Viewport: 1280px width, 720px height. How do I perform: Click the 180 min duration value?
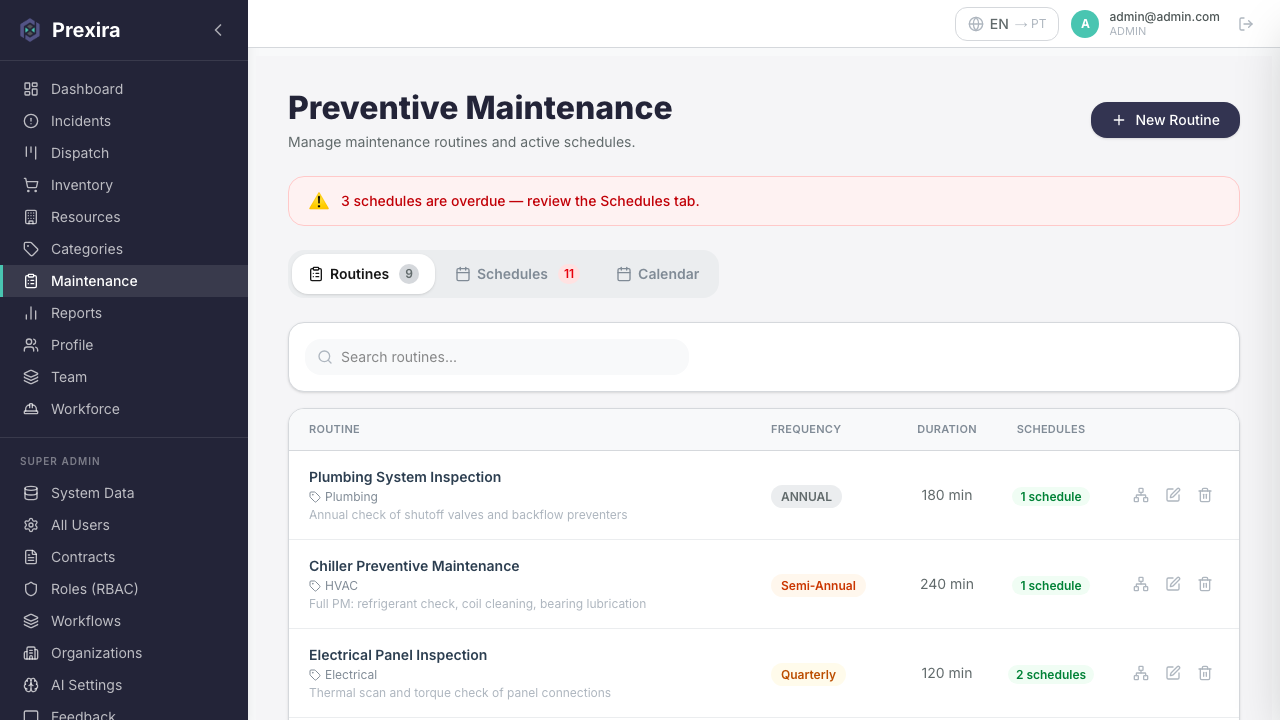(947, 495)
